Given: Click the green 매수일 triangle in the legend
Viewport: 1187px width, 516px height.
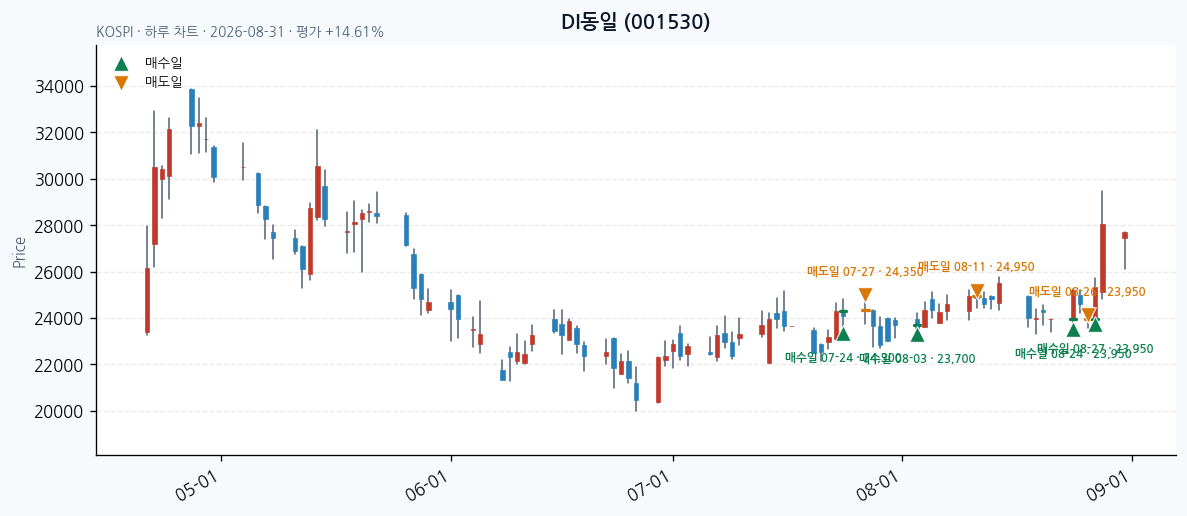Looking at the screenshot, I should point(121,64).
